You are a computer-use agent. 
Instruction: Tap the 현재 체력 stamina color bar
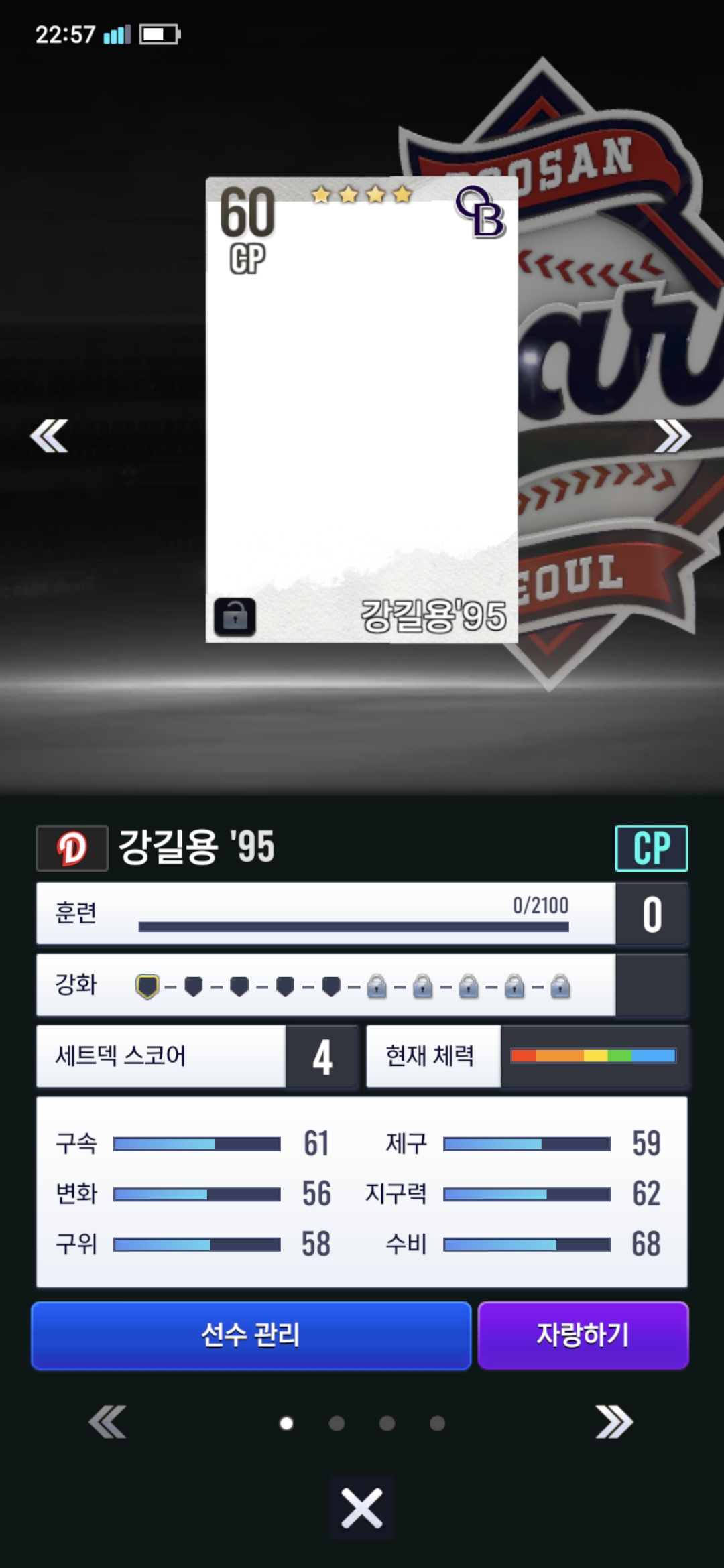pyautogui.click(x=593, y=1056)
